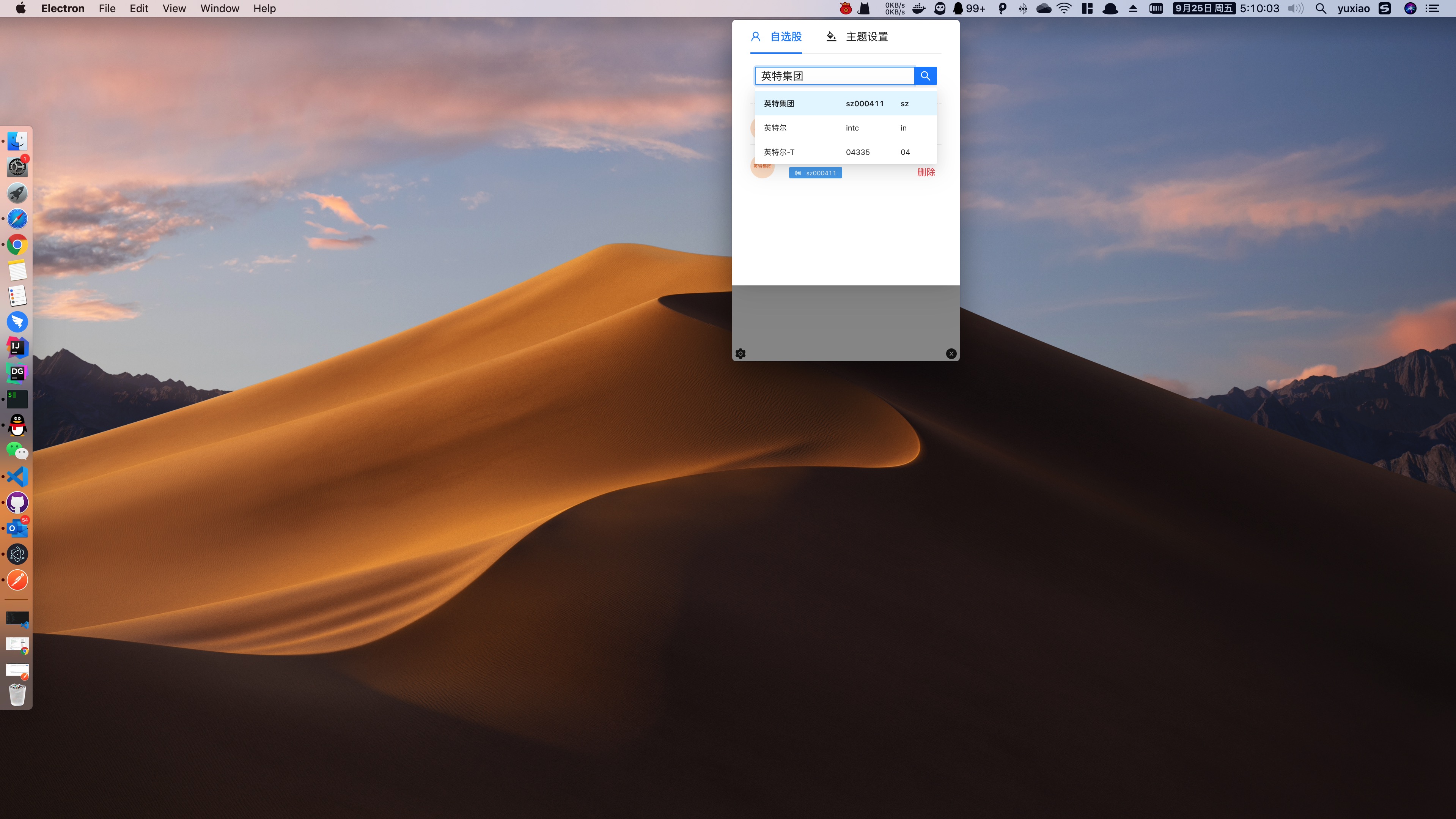Click the sz000411 stock code tag
1456x819 pixels.
(815, 173)
